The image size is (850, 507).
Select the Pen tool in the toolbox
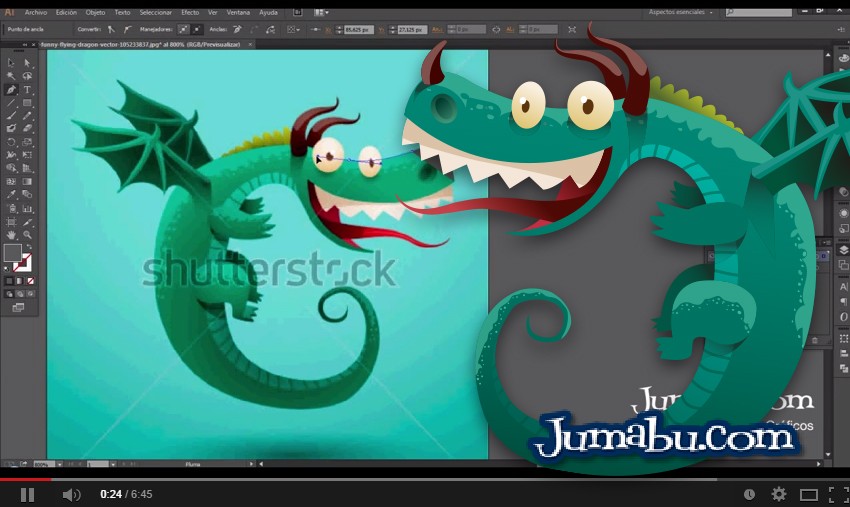click(x=11, y=89)
